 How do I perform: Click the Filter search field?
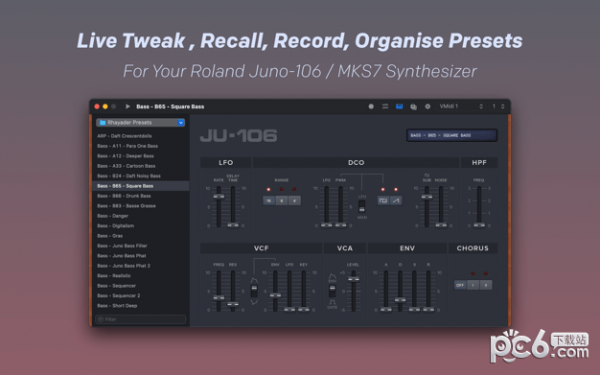pyautogui.click(x=140, y=319)
